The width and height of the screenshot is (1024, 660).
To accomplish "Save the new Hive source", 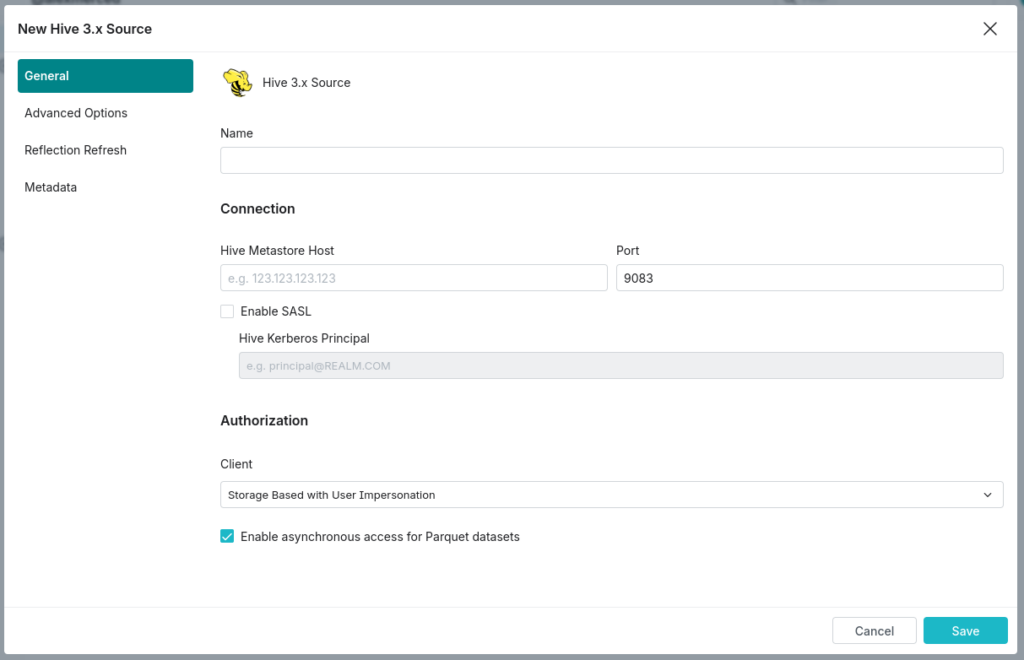I will [x=965, y=631].
